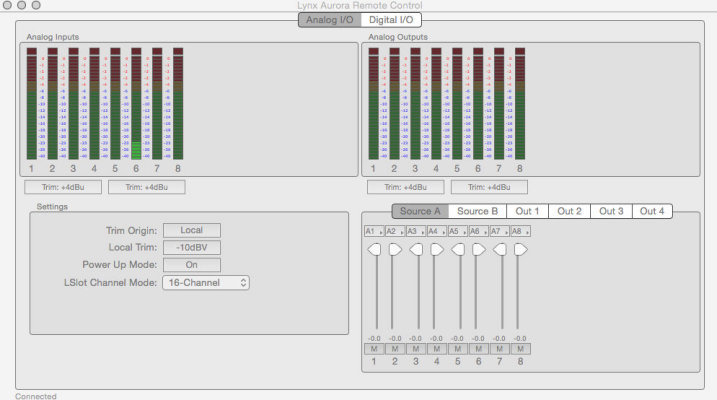Click analog input 1 level meter

click(32, 104)
